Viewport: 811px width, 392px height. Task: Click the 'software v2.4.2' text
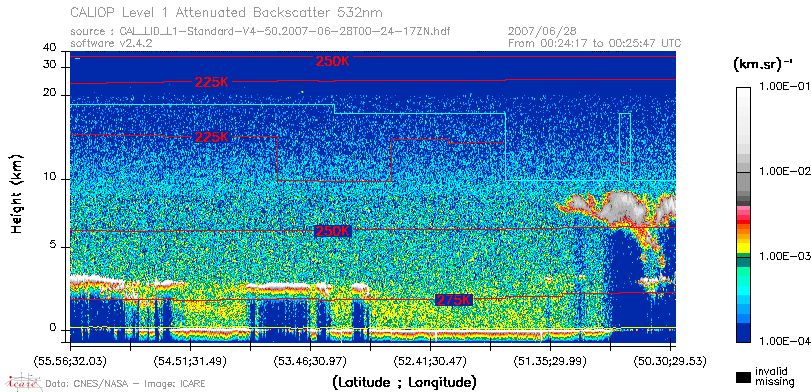(111, 43)
